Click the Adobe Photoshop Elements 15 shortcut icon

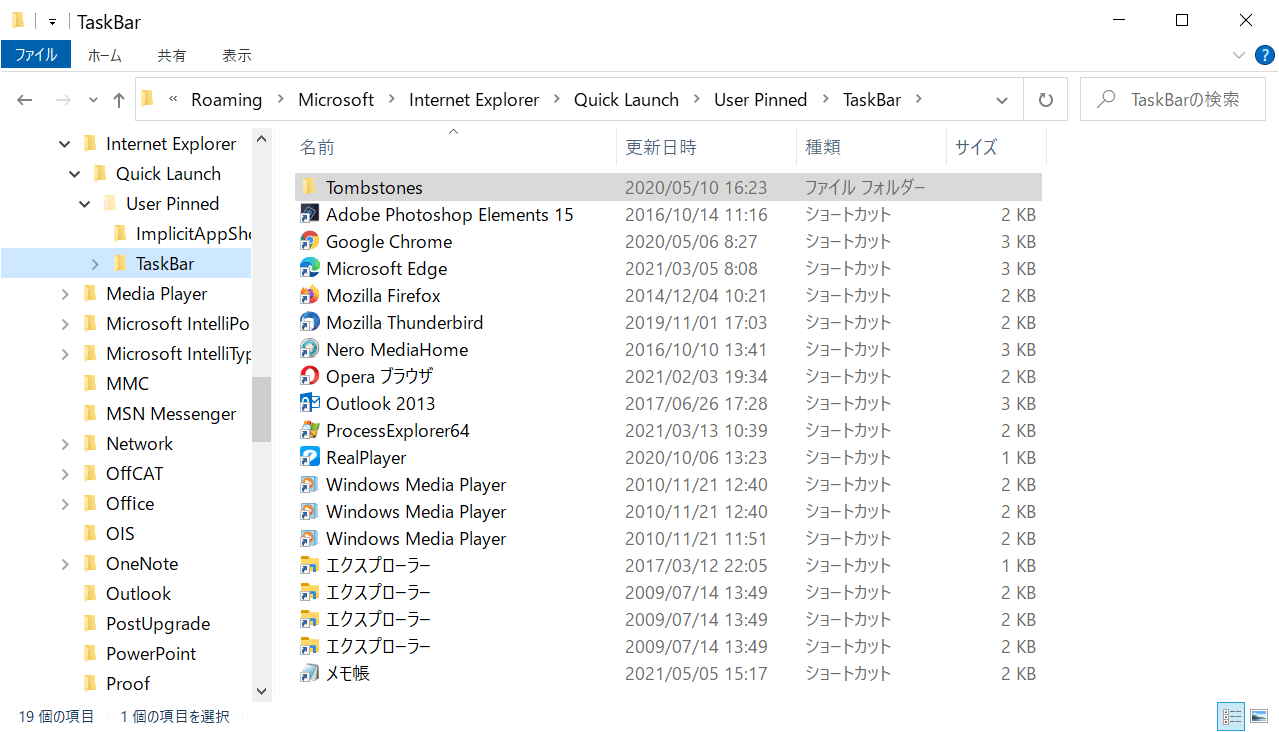click(x=310, y=214)
